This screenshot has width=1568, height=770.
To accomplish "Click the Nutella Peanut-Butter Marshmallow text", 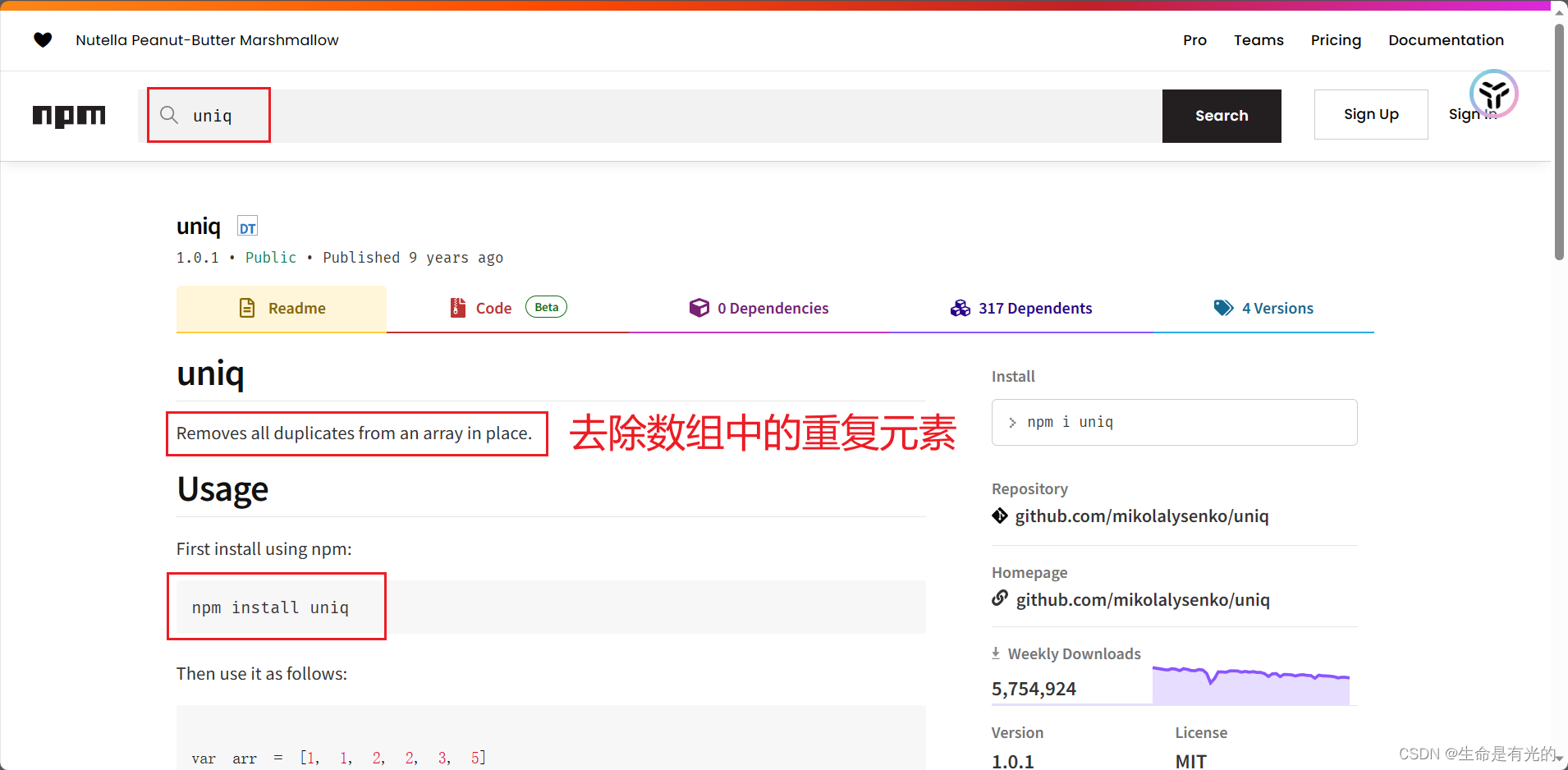I will [x=207, y=40].
